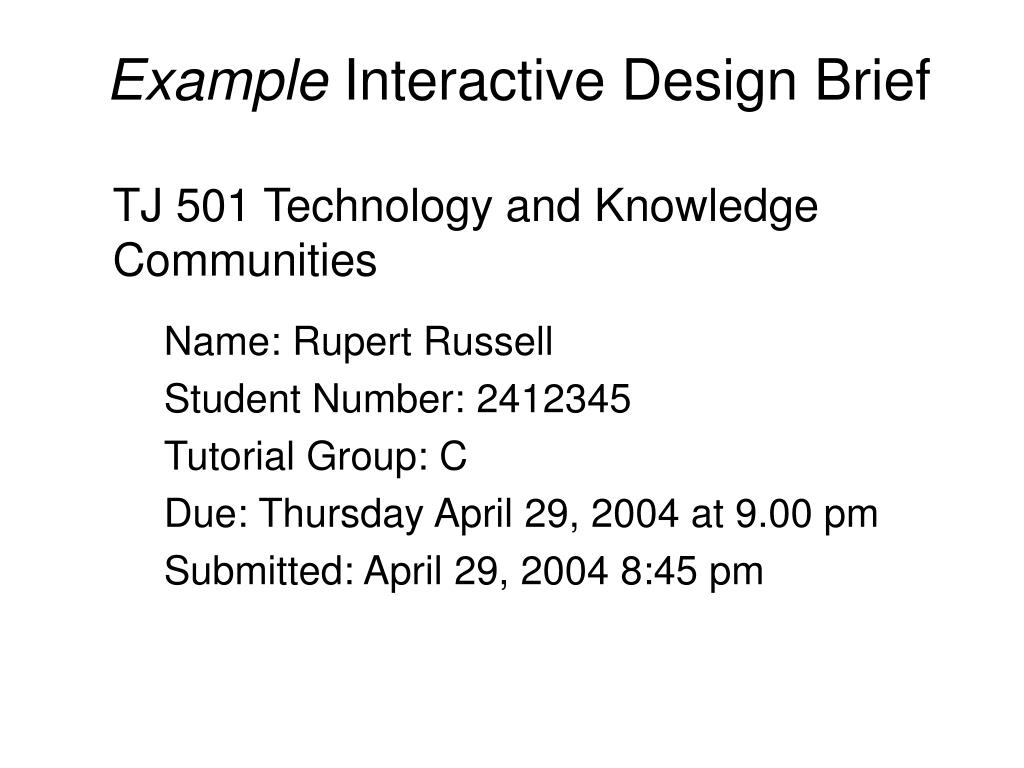
Task: Click the italic word Example in title
Action: [220, 82]
